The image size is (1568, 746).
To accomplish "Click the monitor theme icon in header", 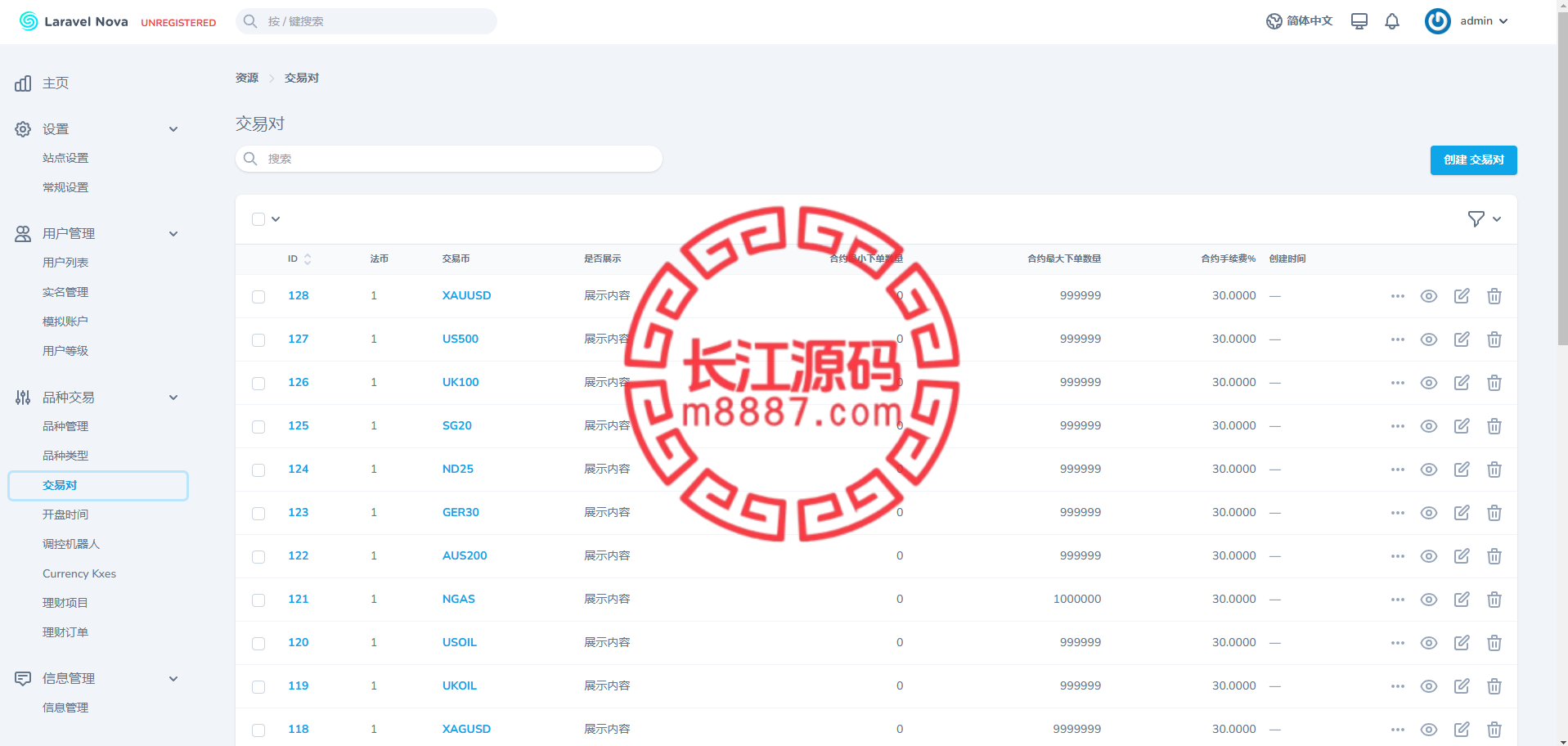I will pos(1359,21).
